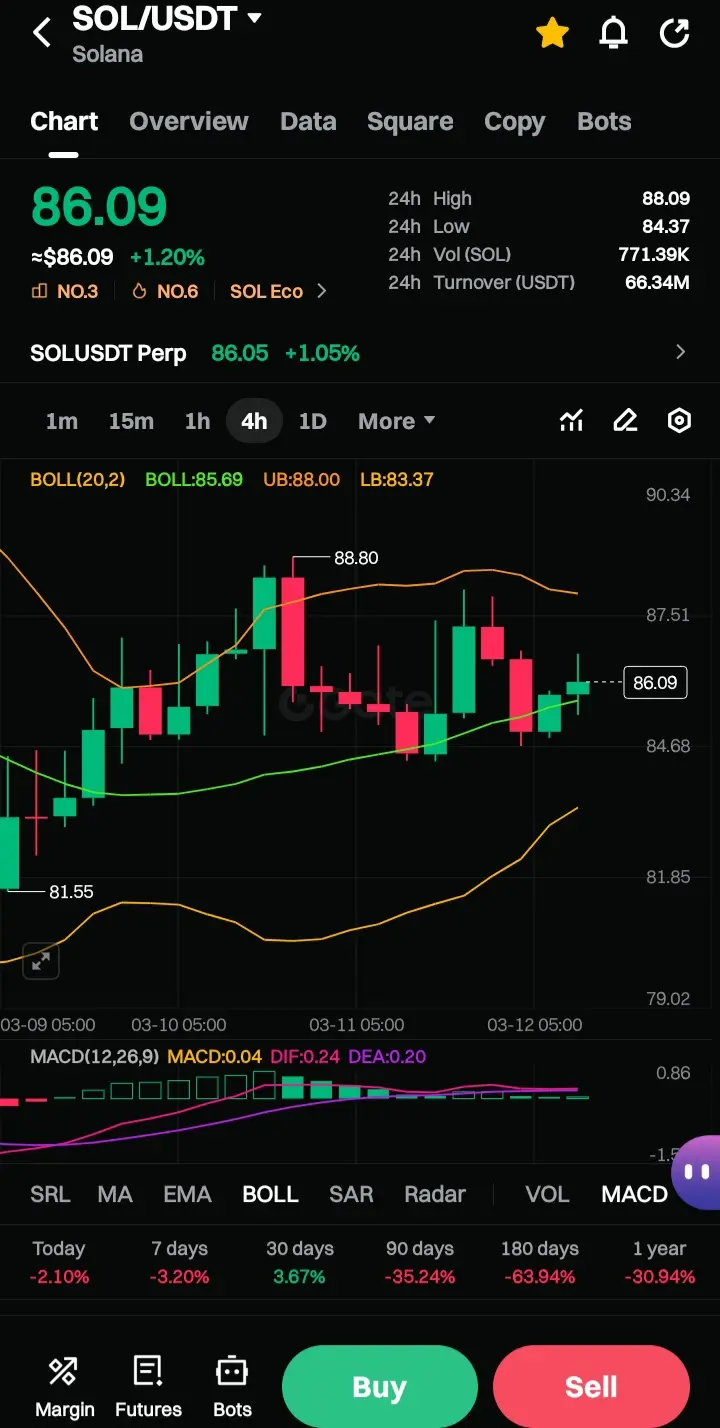The image size is (720, 1428).
Task: Tap the 86.09 current price marker
Action: 655,683
